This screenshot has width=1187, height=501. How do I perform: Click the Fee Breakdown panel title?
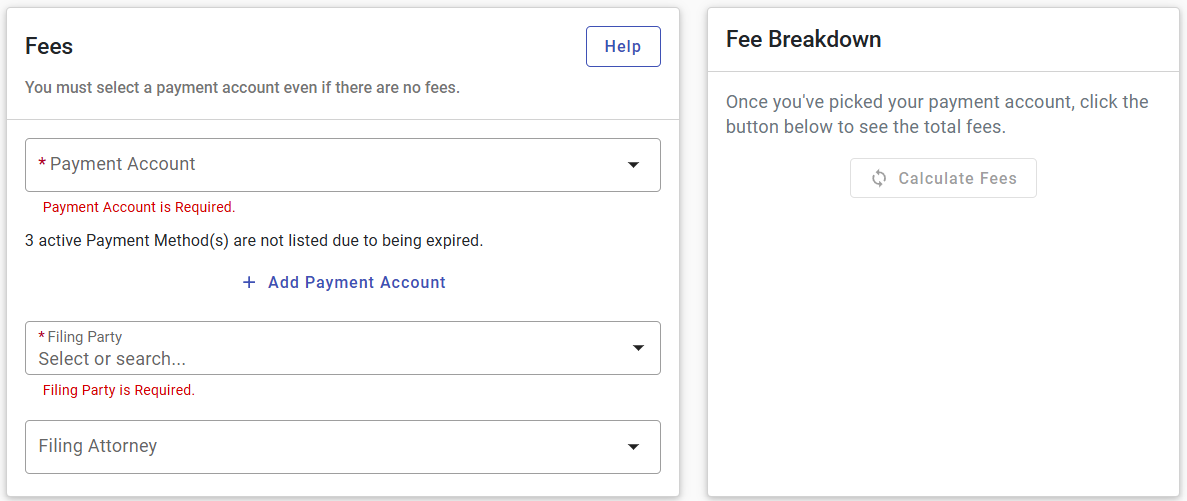click(803, 40)
